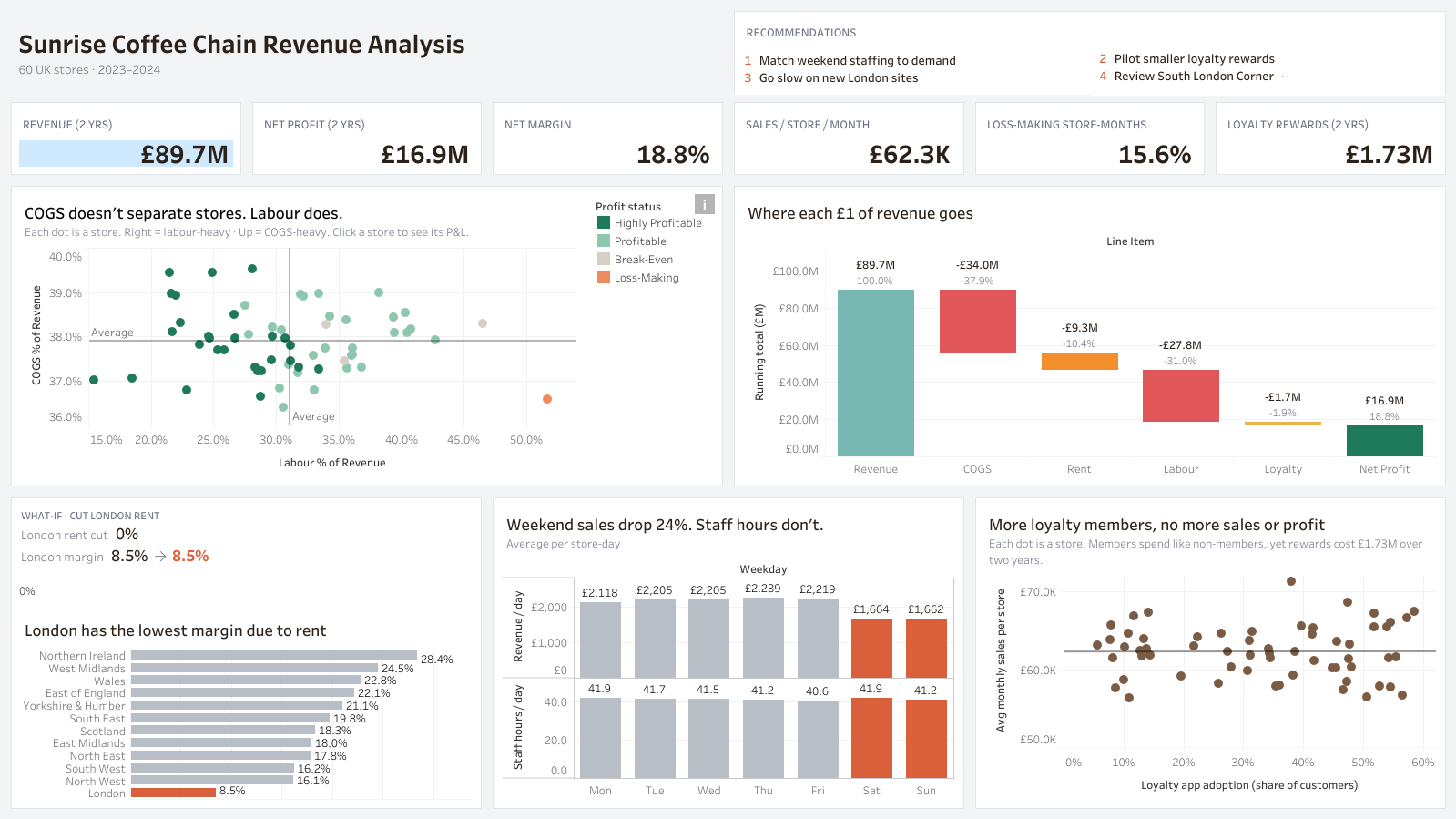This screenshot has height=819, width=1456.
Task: Select the Sales / Store / Month £62.3K card
Action: 849,138
